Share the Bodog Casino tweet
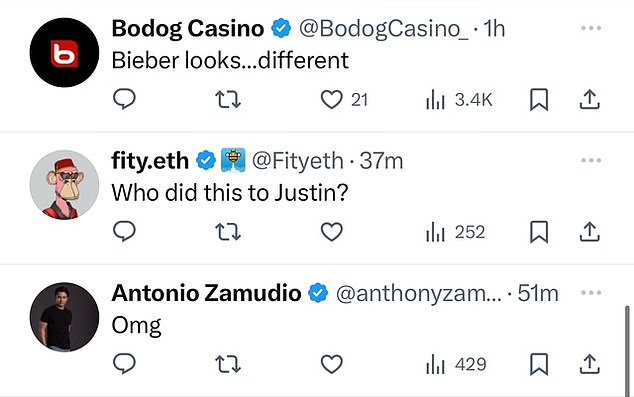 [590, 99]
